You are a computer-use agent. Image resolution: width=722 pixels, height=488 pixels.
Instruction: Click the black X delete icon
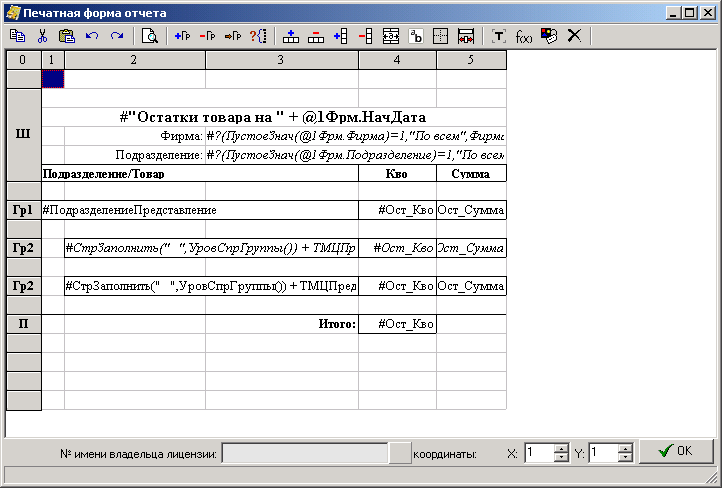click(x=574, y=36)
